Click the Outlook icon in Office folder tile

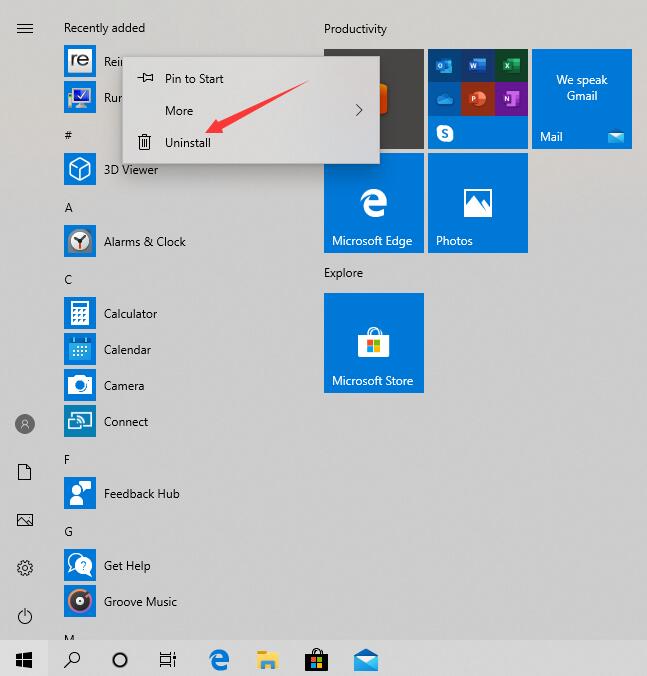[x=444, y=66]
